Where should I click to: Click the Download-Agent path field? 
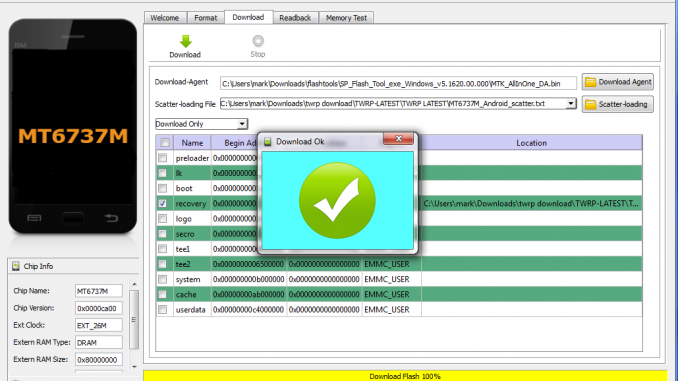pos(398,83)
